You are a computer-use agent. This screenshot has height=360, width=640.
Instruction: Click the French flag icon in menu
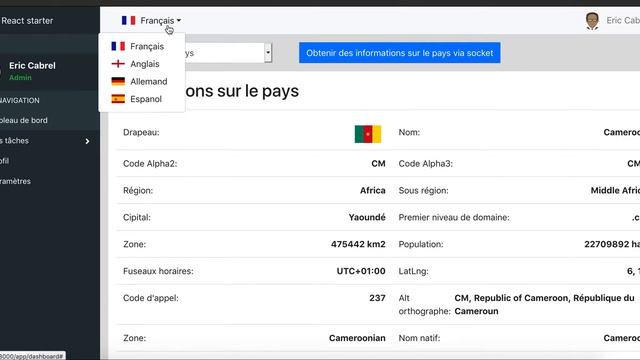pyautogui.click(x=118, y=47)
